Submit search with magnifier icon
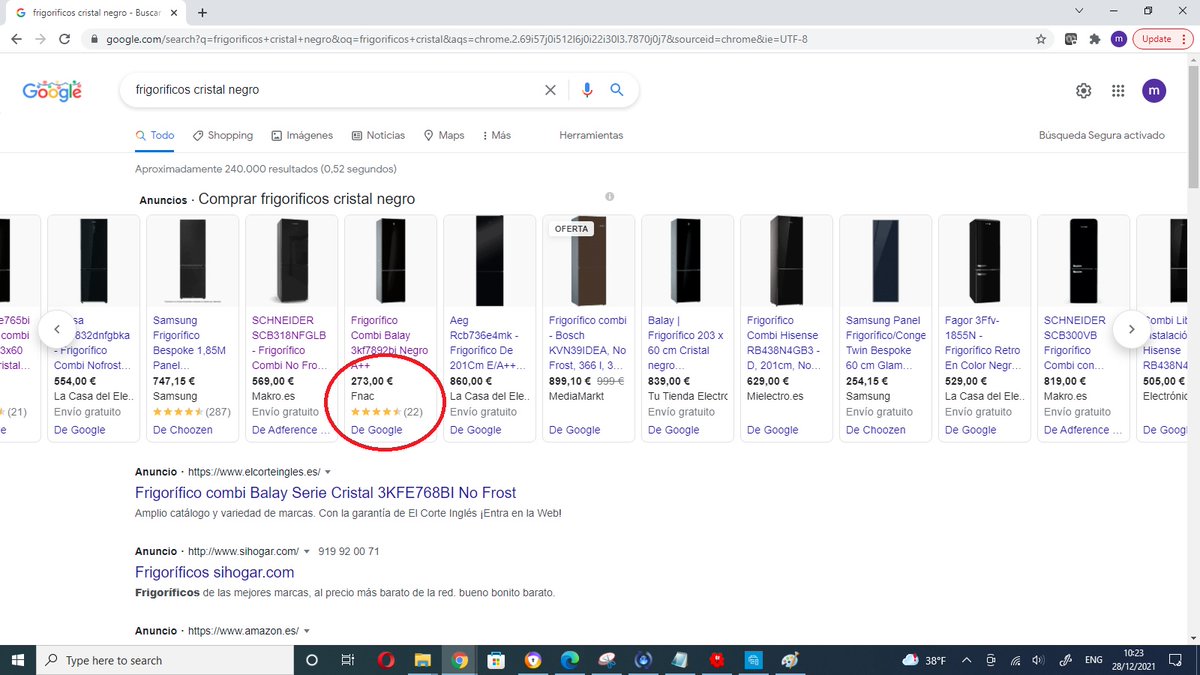The width and height of the screenshot is (1200, 675). click(617, 90)
